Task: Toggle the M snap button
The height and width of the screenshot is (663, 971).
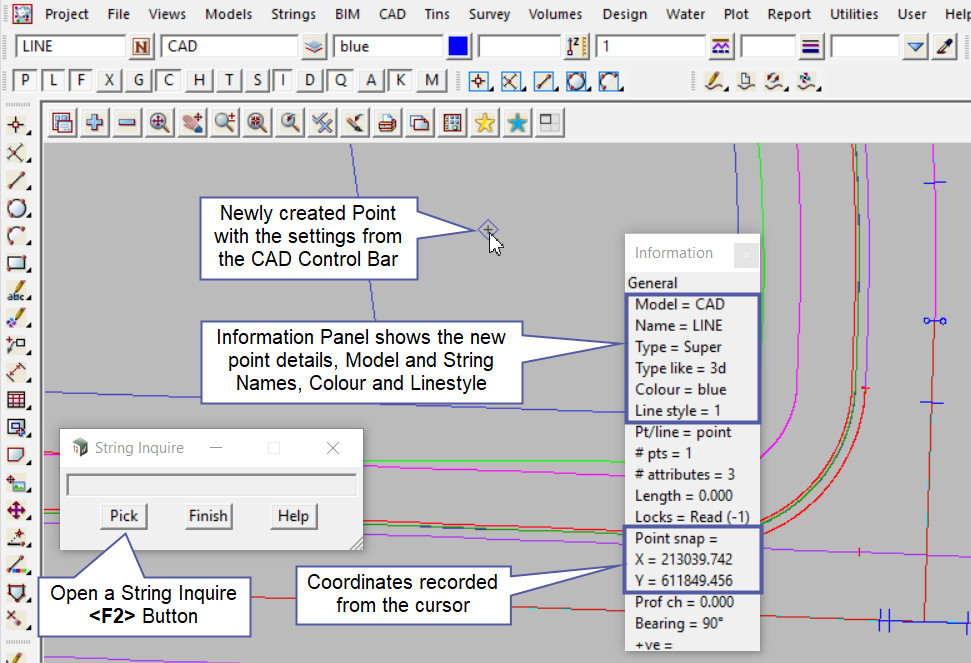Action: click(x=431, y=81)
